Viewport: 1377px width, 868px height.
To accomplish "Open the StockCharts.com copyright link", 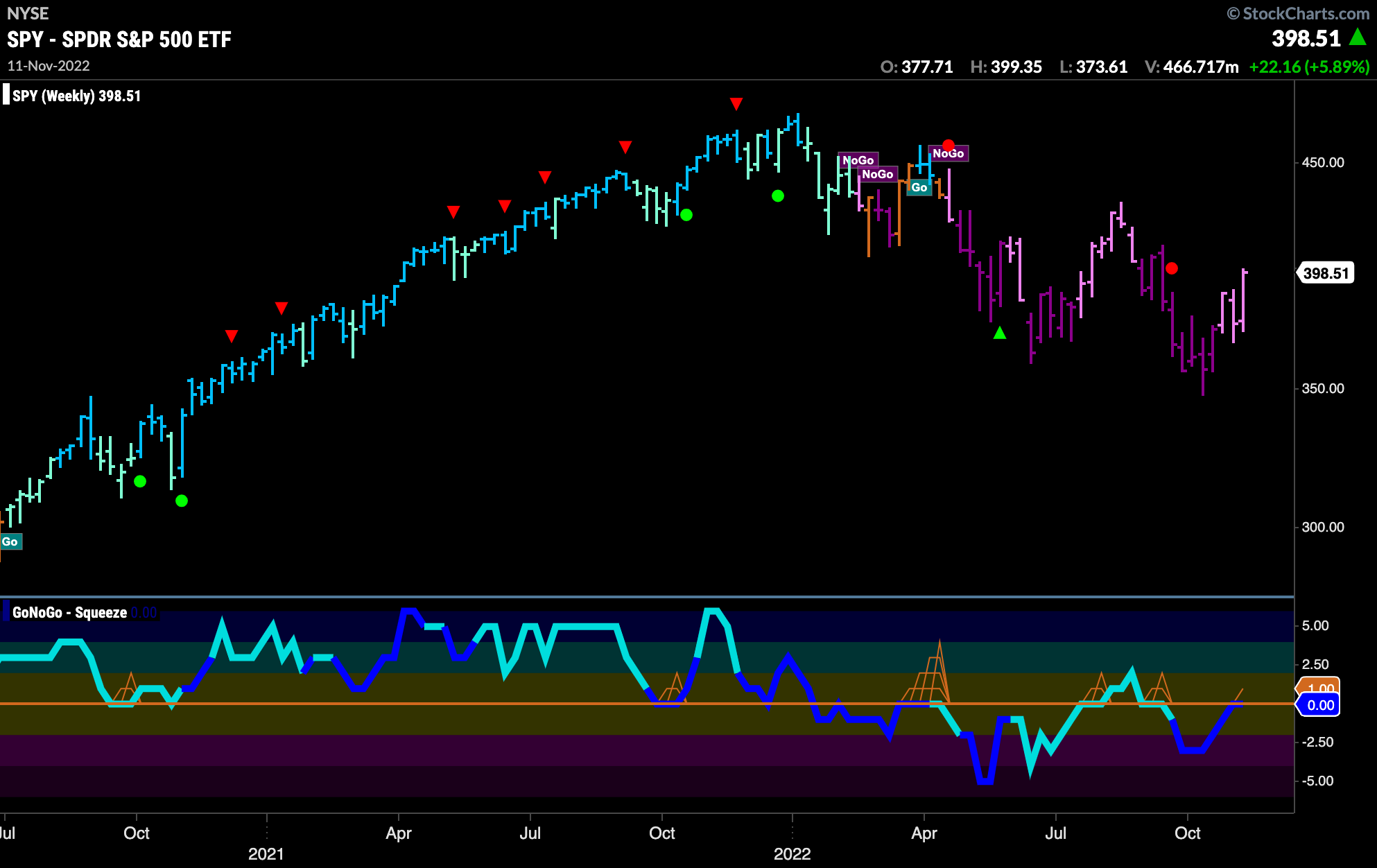I will 1298,13.
